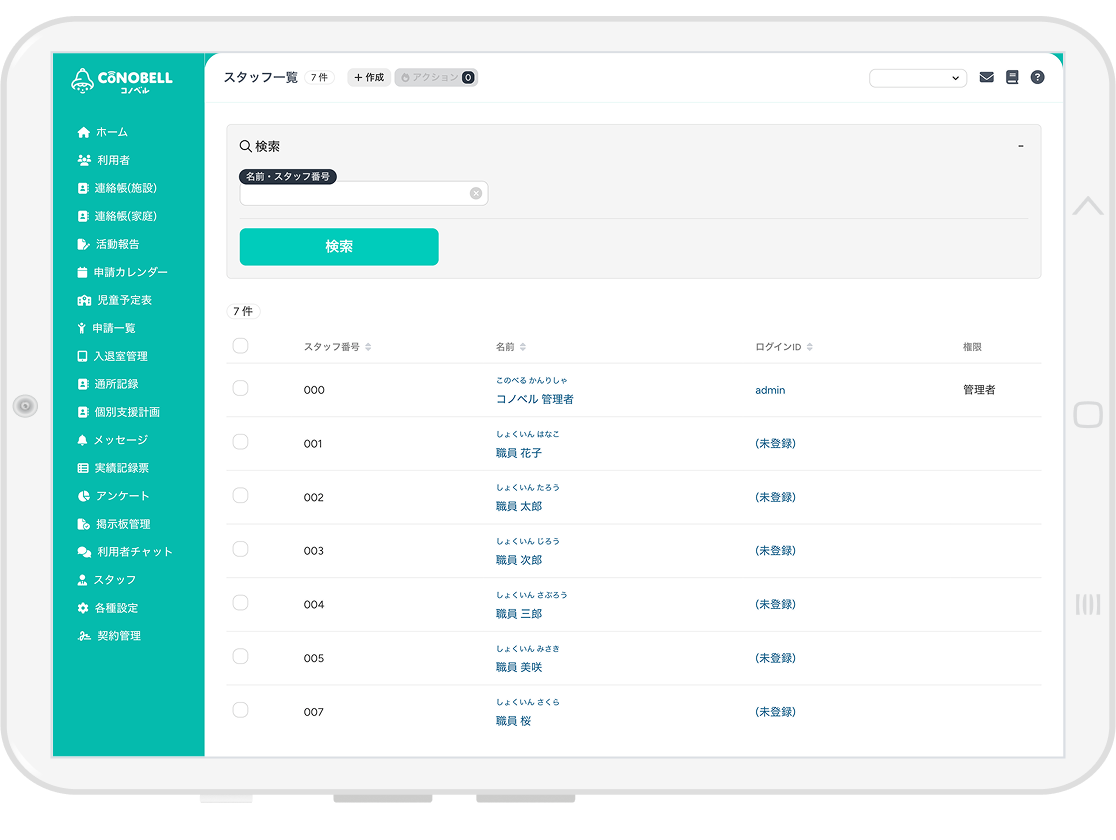Collapse the 検索 panel with minus button

1020,146
